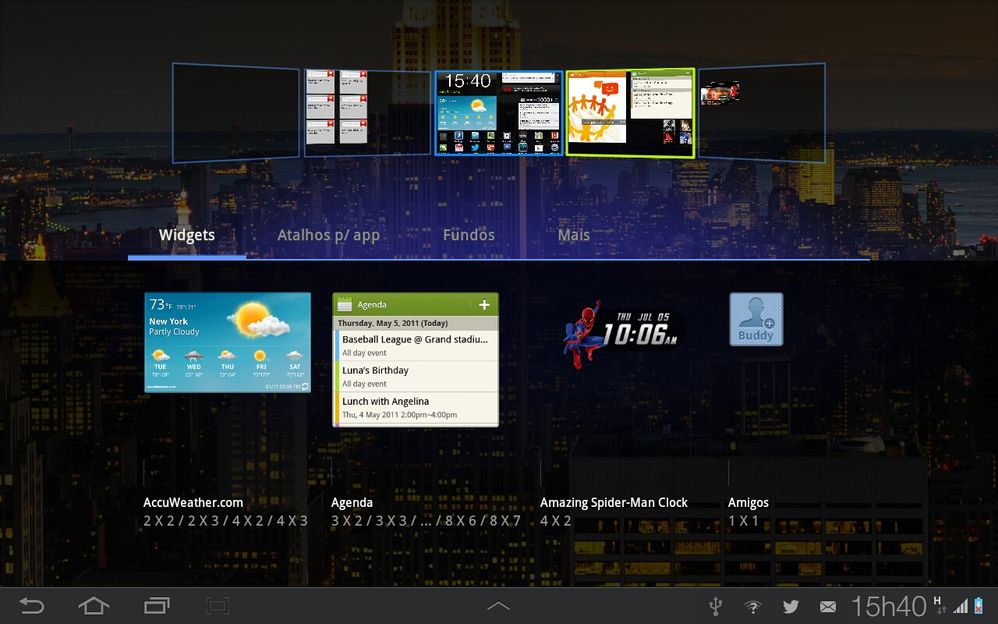Viewport: 998px width, 624px height.
Task: Switch to the Widgets tab
Action: point(187,236)
